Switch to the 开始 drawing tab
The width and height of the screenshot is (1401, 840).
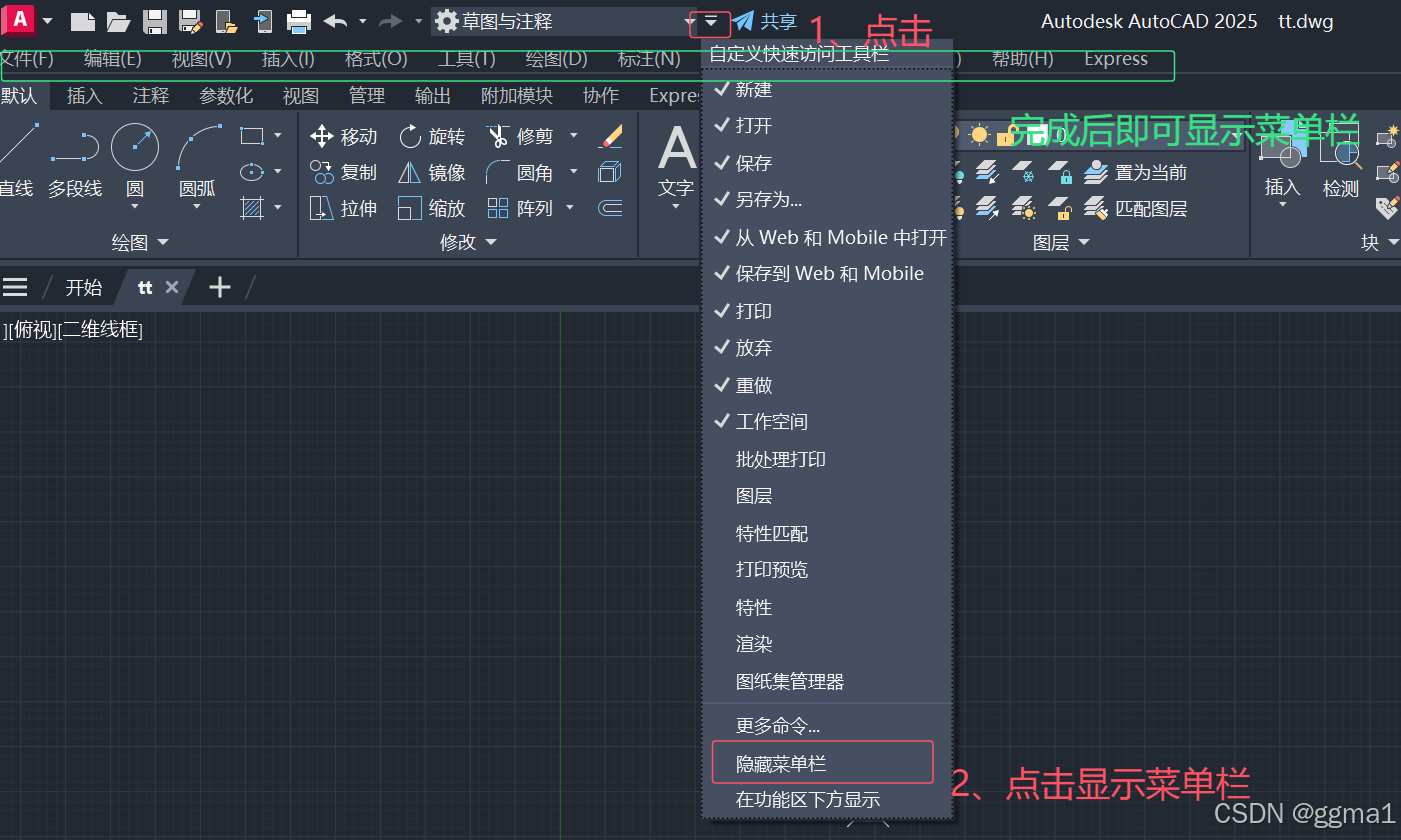(x=84, y=288)
